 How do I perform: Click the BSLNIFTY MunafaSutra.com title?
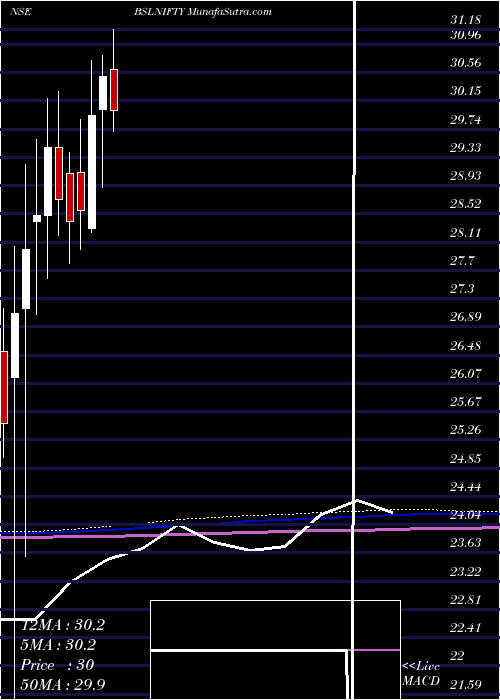pos(203,12)
